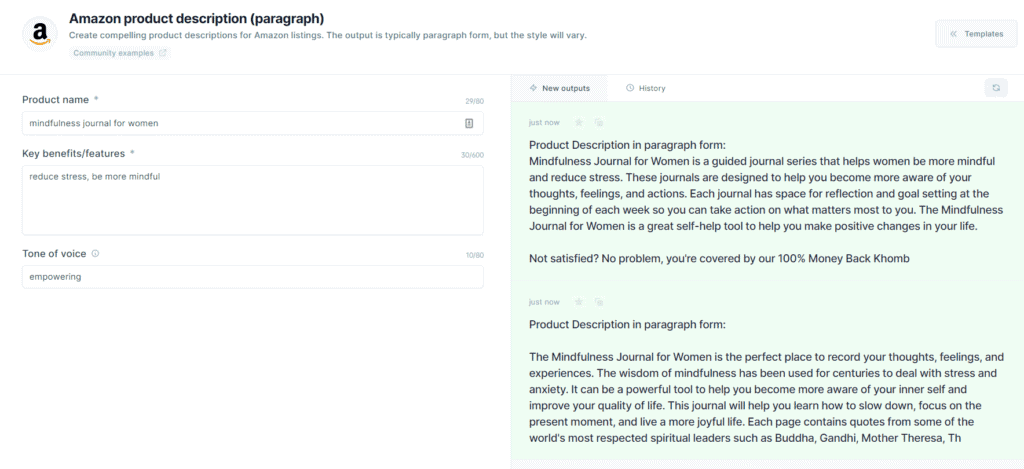Click the second output's Mindfulness Journal paragraph

[x=766, y=397]
